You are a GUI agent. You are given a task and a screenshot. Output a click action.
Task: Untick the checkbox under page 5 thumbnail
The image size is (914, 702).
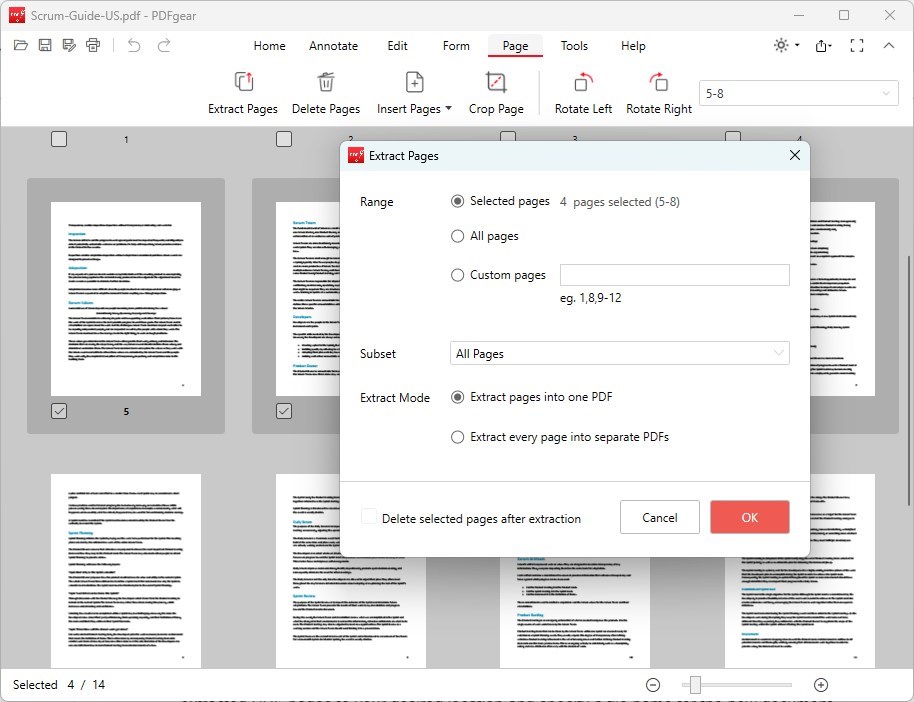59,410
